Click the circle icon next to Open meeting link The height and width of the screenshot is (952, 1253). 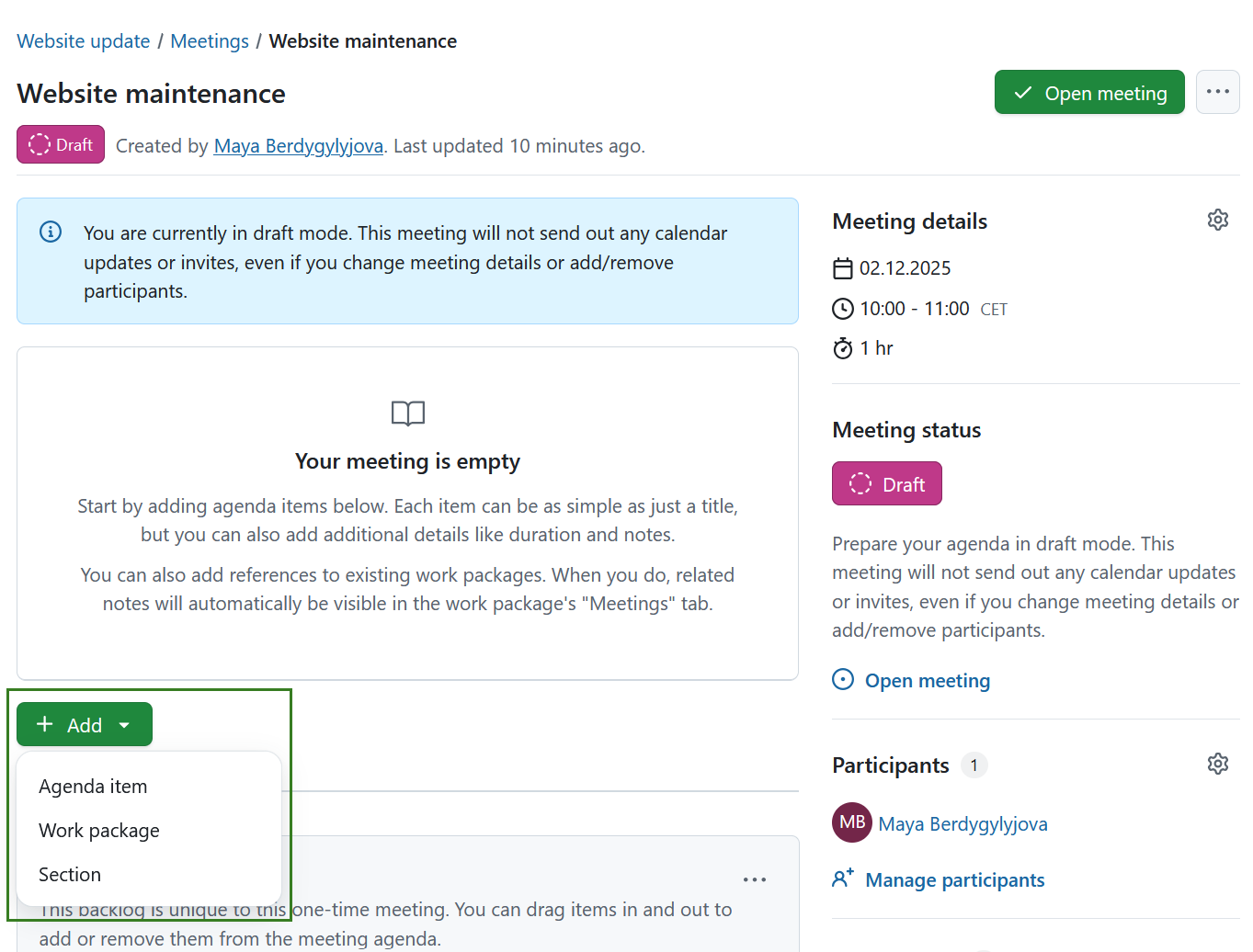[843, 680]
